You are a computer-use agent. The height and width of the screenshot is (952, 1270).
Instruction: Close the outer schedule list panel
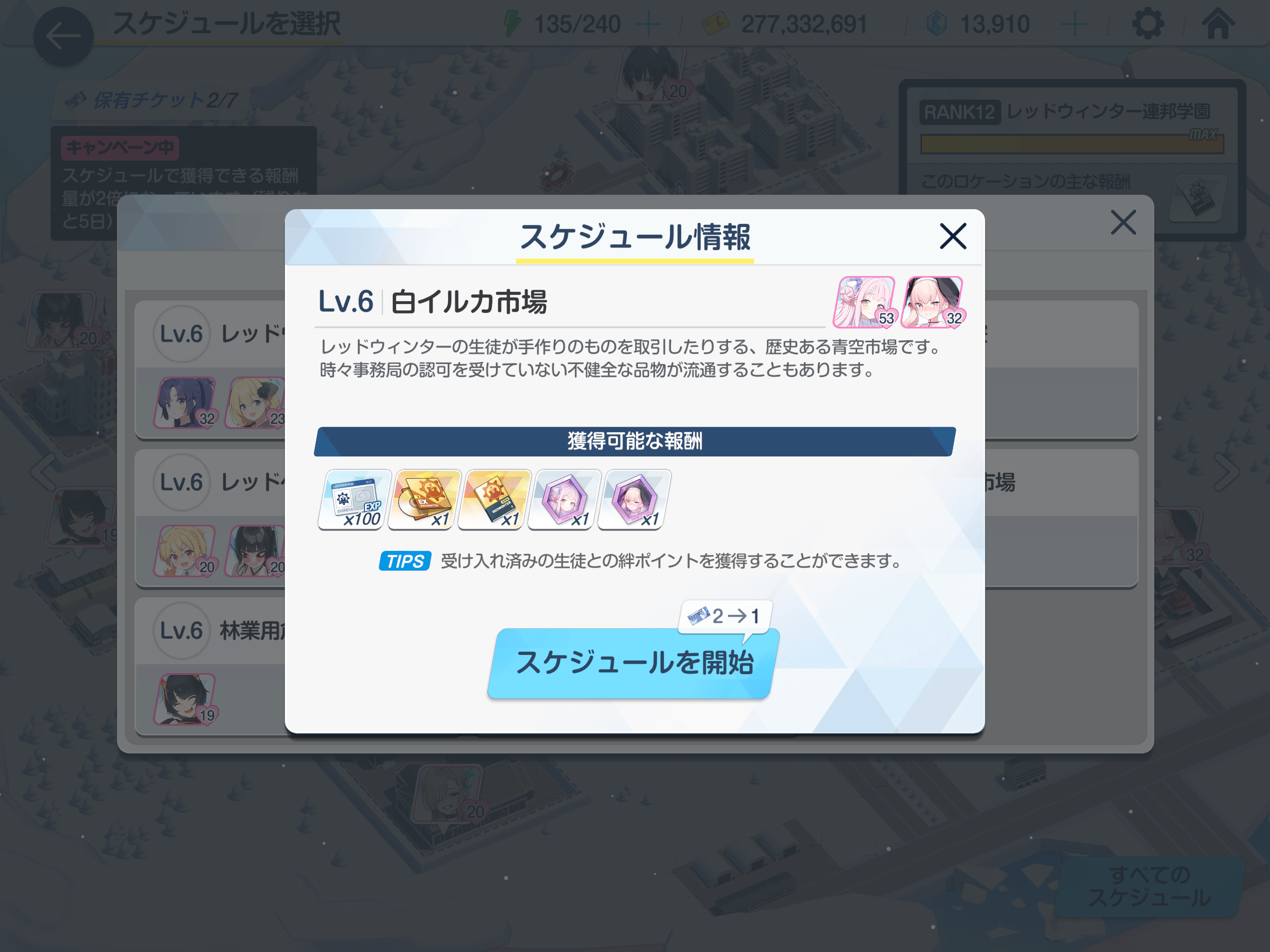click(x=1123, y=222)
